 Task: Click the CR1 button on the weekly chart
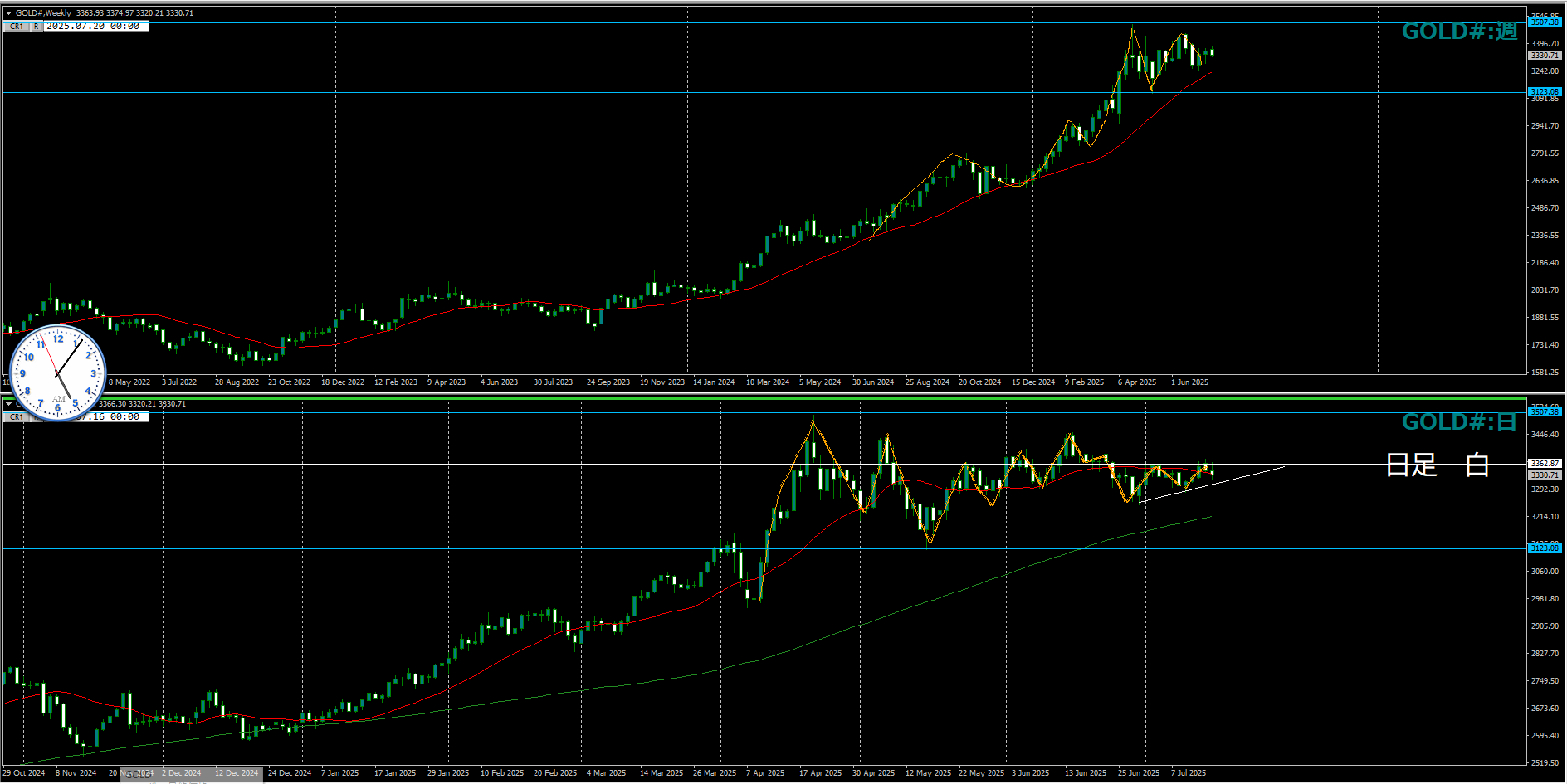point(17,27)
